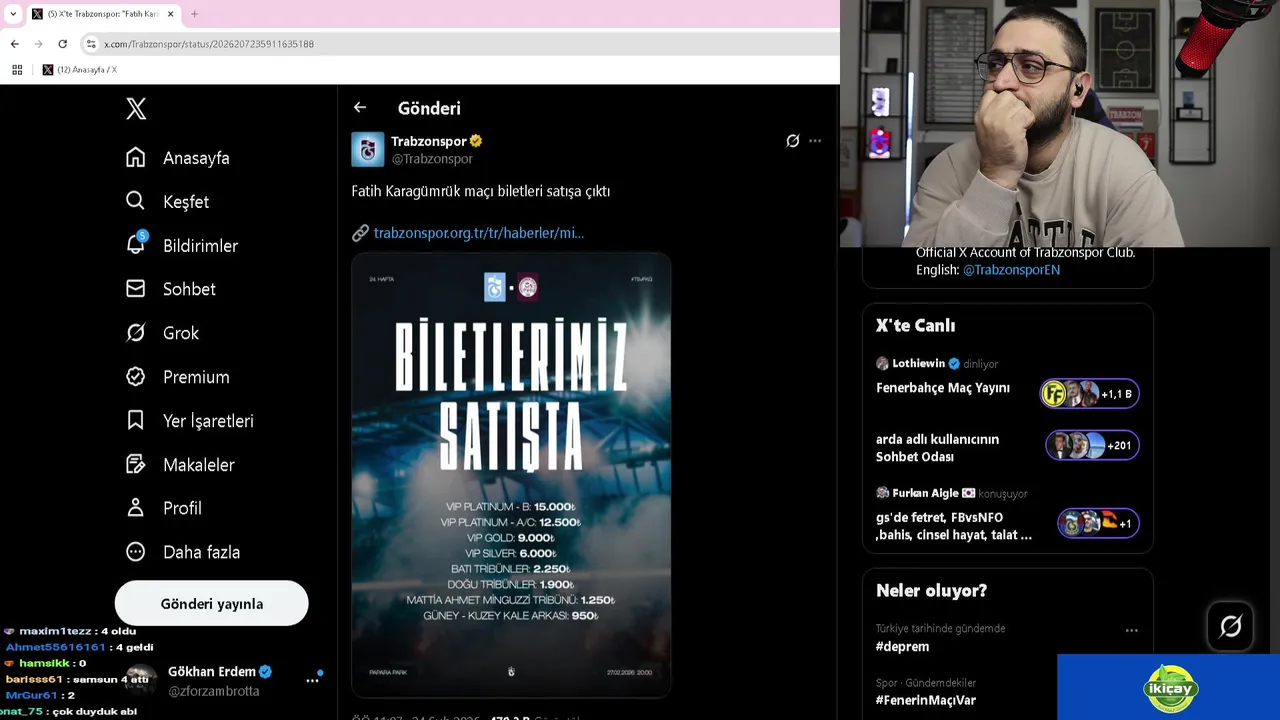Open Grok icon in sidebar
This screenshot has width=1280, height=720.
[136, 333]
